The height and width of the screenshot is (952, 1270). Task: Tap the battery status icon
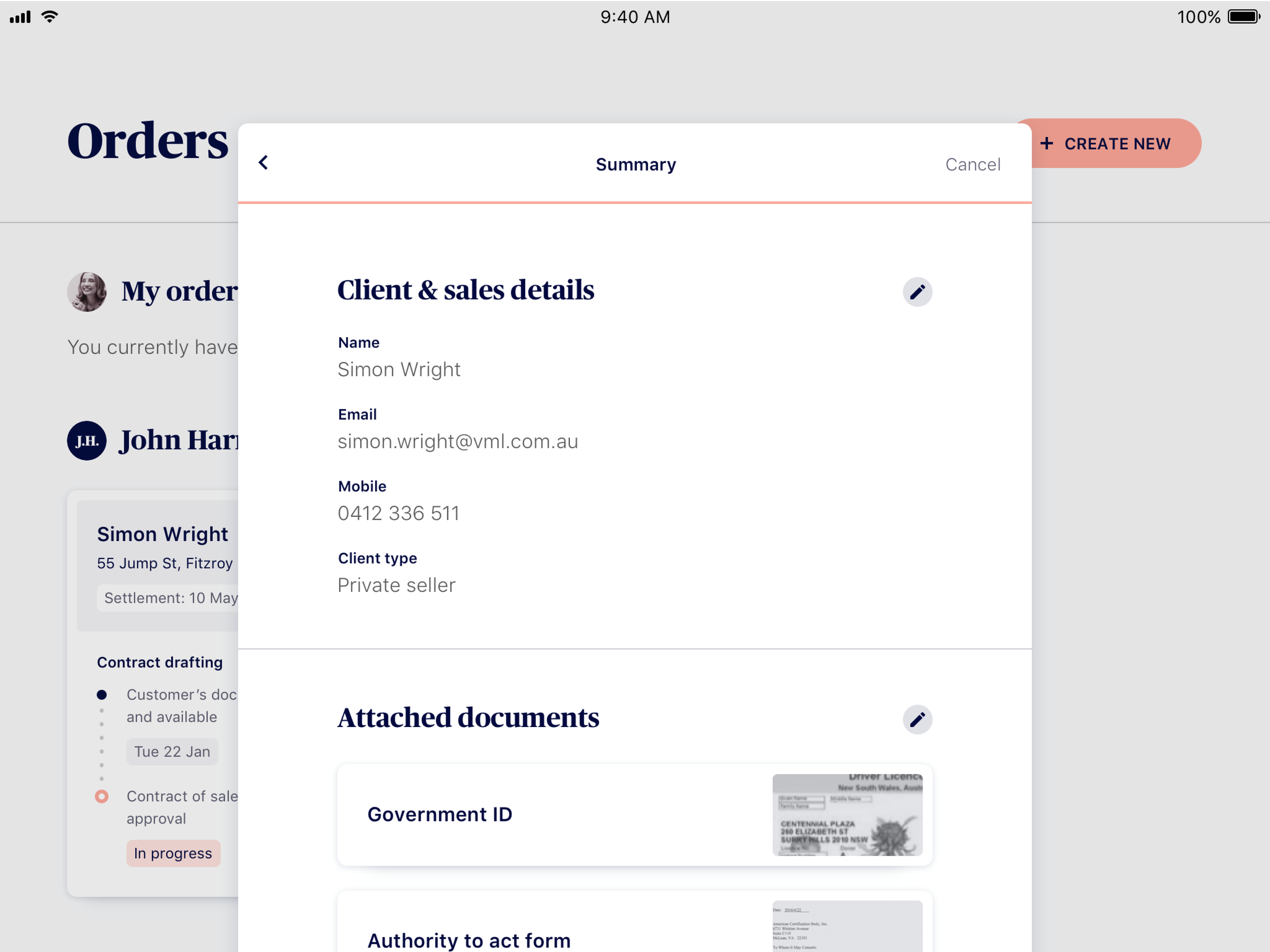[1243, 17]
